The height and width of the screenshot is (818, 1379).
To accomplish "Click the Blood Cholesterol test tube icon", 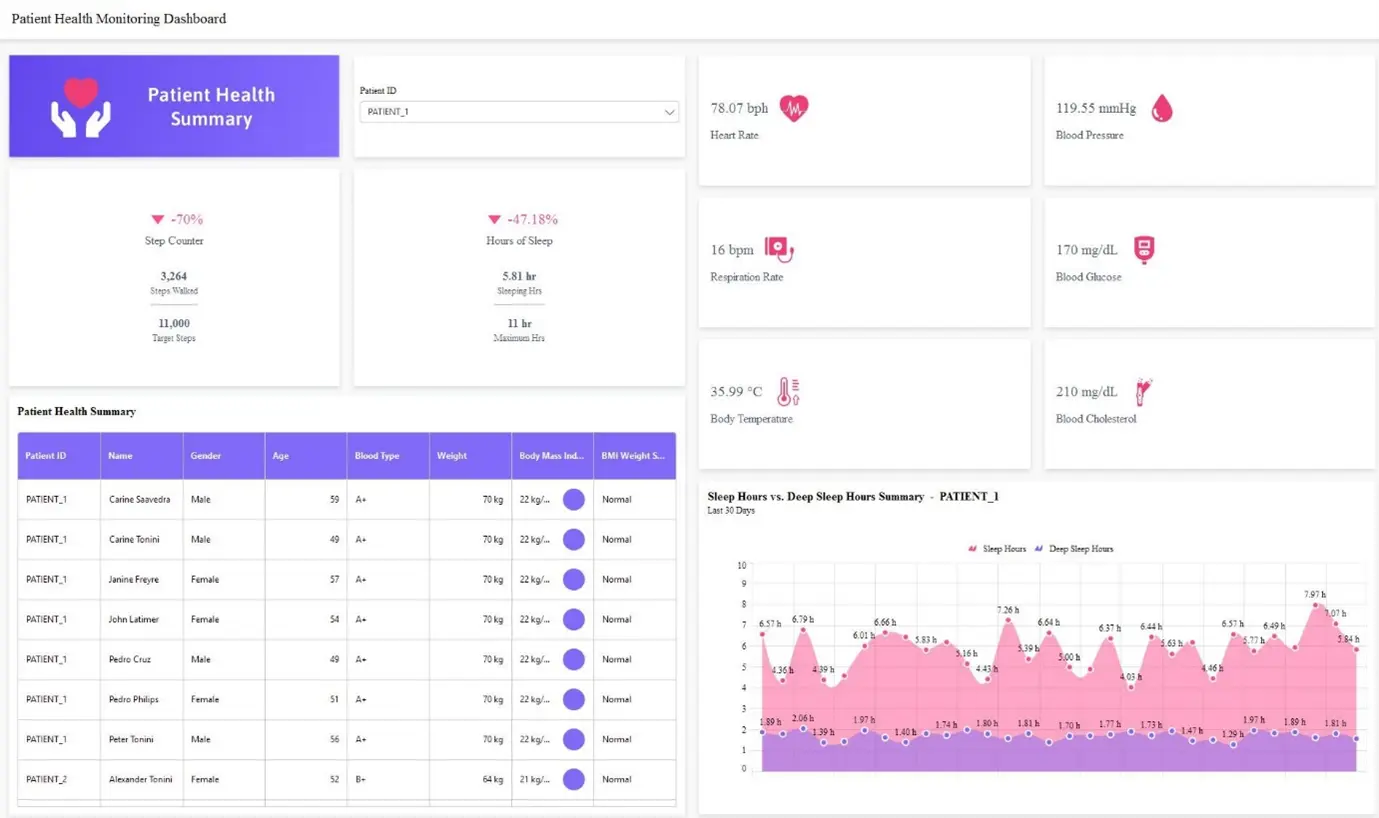I will tap(1143, 391).
